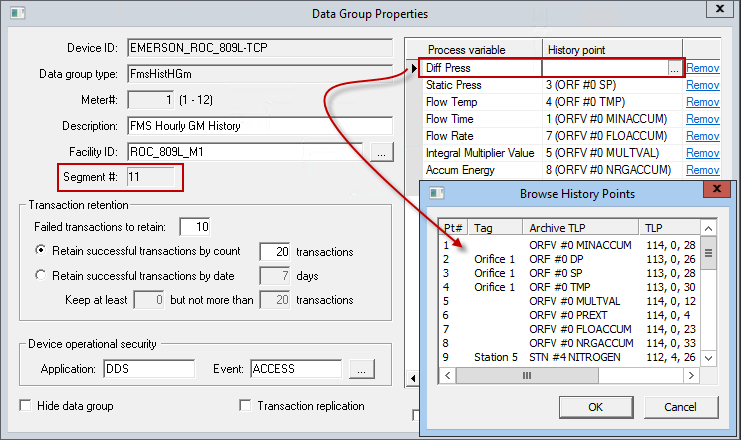Open the Event browse button

pos(362,369)
